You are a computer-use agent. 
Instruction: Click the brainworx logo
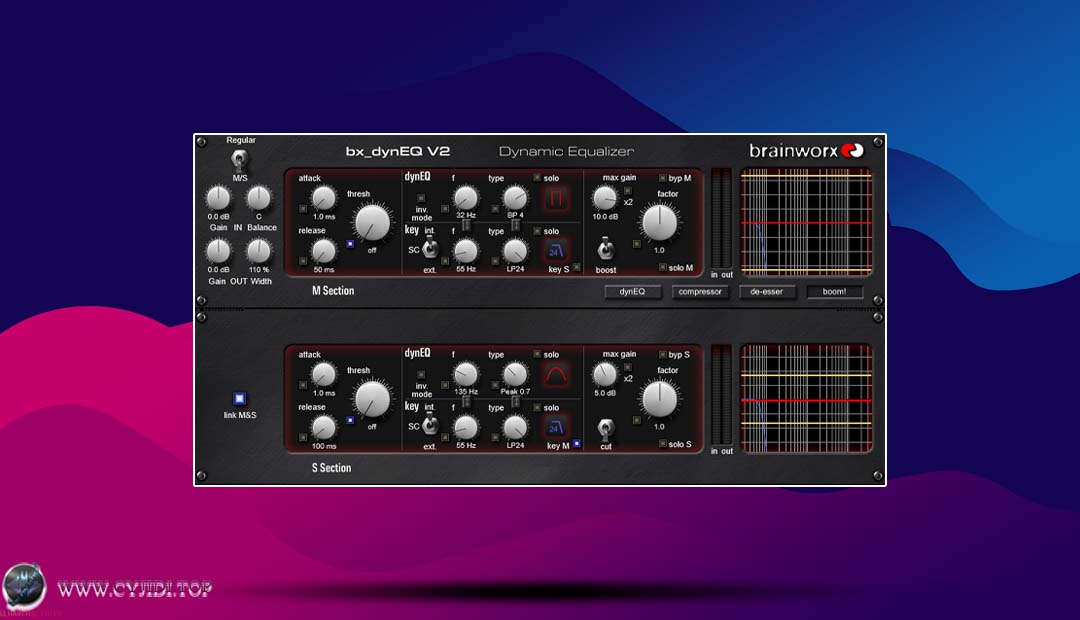pos(806,151)
